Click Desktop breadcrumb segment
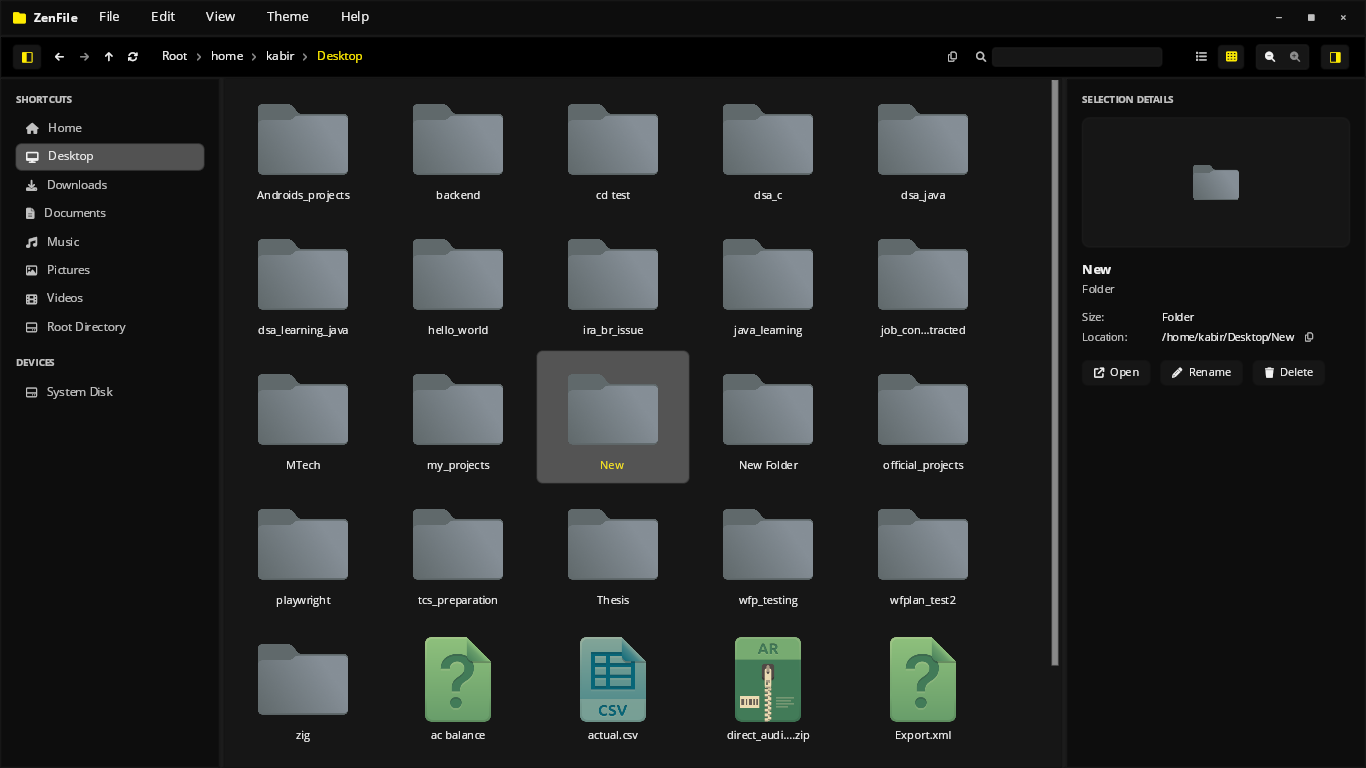 pyautogui.click(x=340, y=57)
